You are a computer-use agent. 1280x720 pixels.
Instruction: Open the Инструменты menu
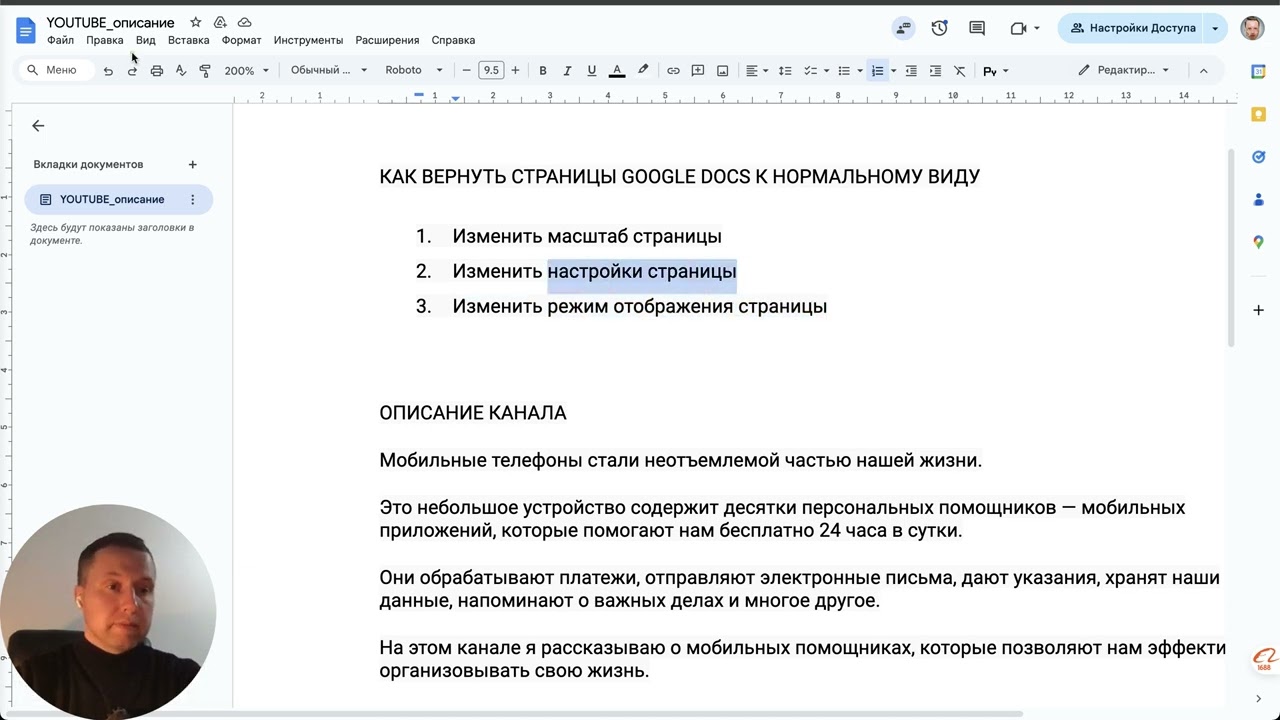308,40
